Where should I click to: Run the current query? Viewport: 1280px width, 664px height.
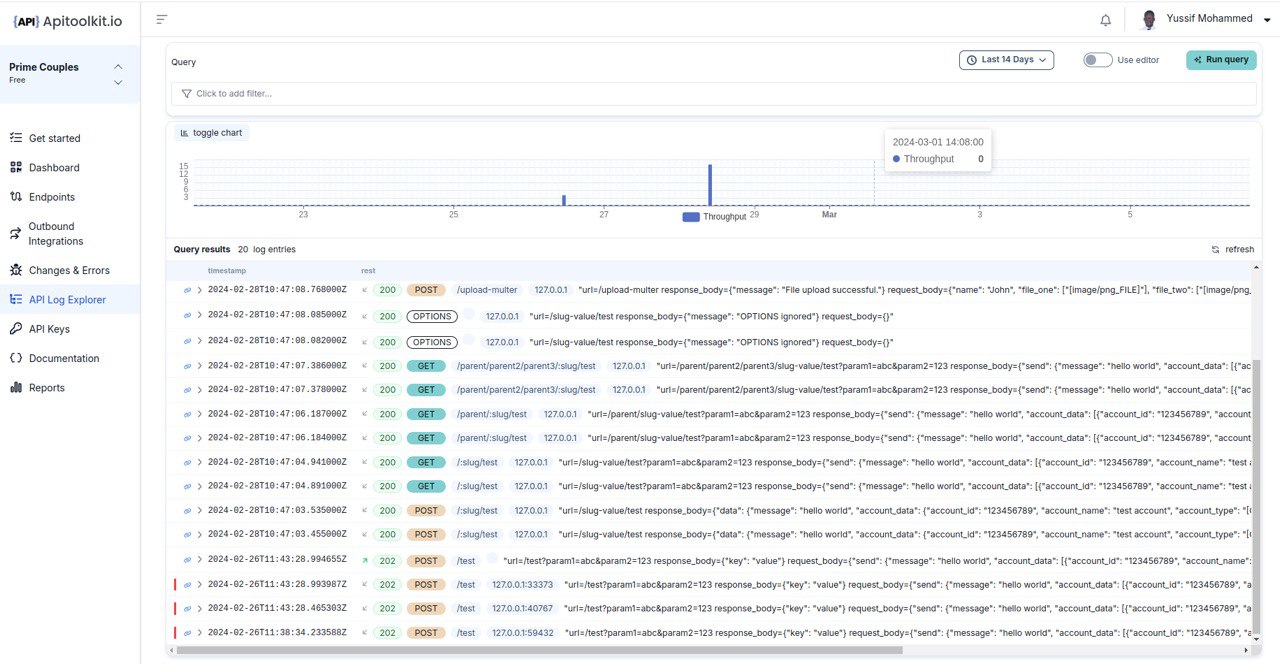(x=1221, y=59)
